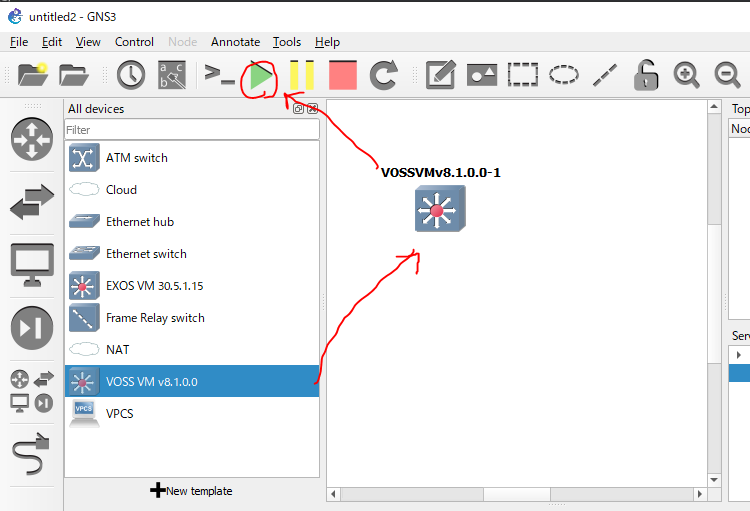Screen dimensions: 750x511
Task: Click the Insert a picture icon
Action: point(482,75)
